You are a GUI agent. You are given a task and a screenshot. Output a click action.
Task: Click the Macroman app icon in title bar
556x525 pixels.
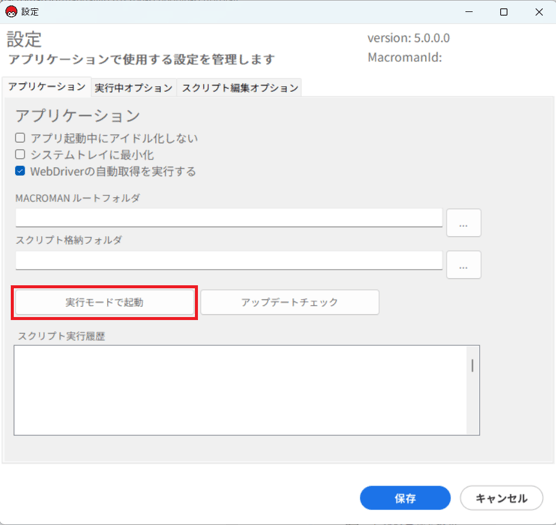pyautogui.click(x=11, y=12)
